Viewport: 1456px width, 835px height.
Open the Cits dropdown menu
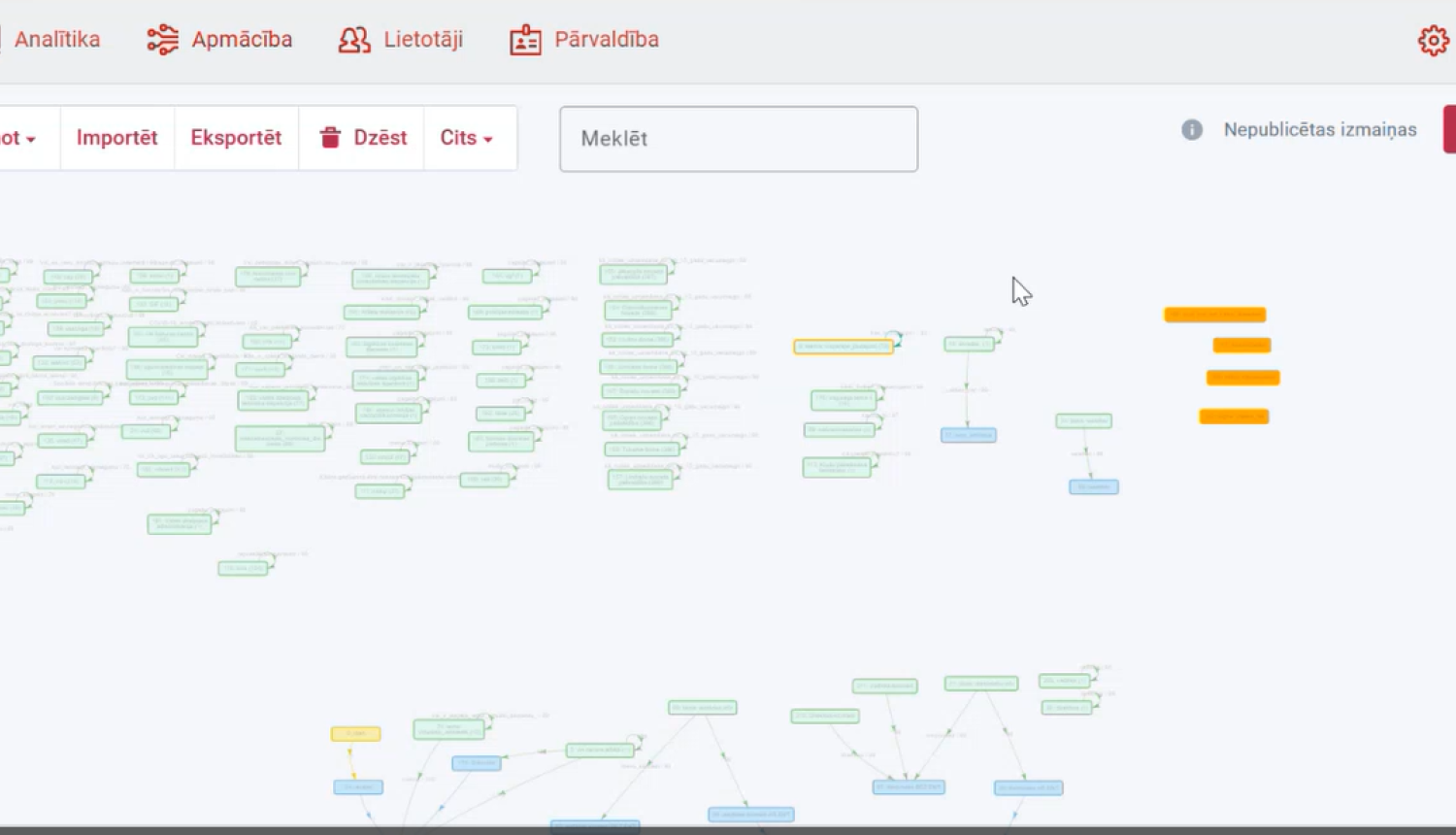coord(467,138)
